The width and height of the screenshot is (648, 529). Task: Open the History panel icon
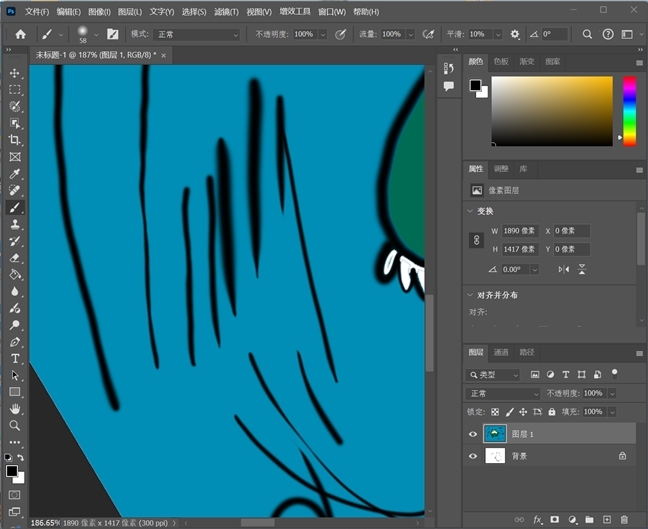[448, 68]
